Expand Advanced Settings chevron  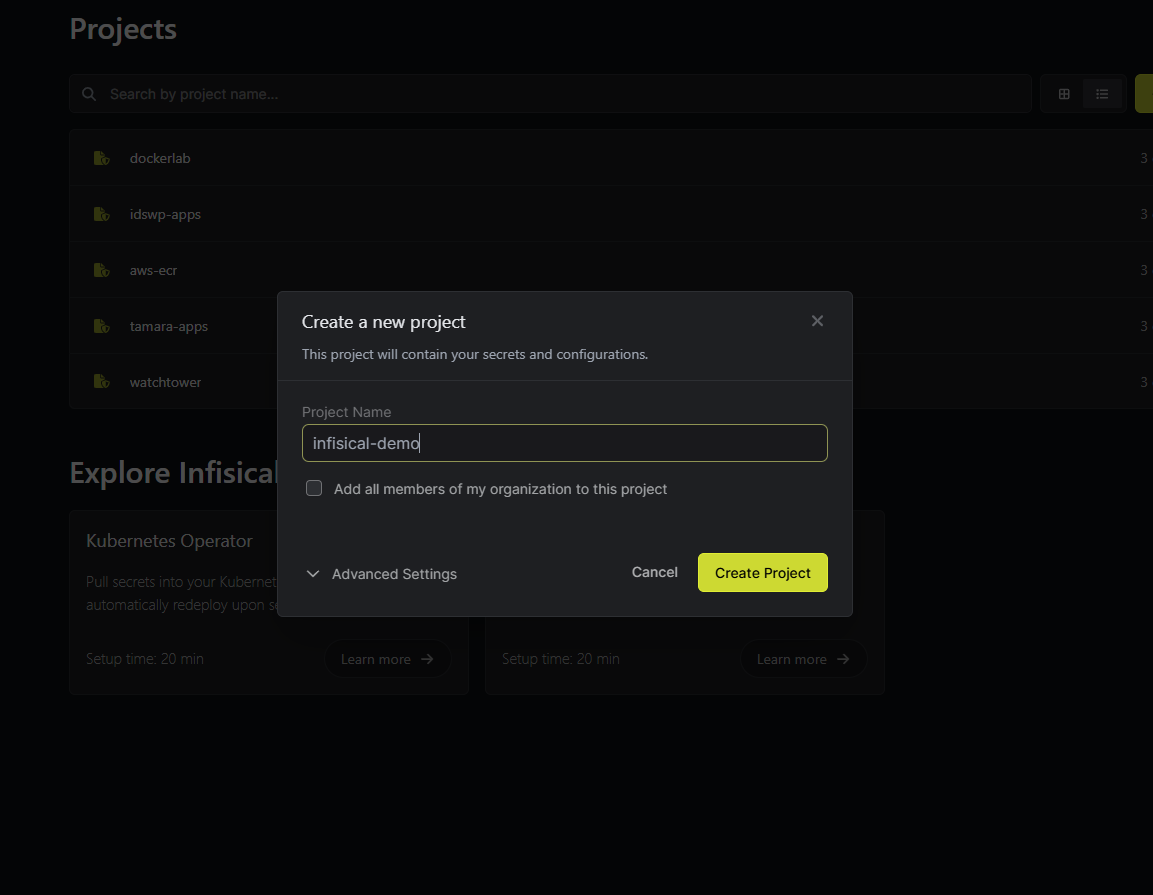[x=313, y=574]
